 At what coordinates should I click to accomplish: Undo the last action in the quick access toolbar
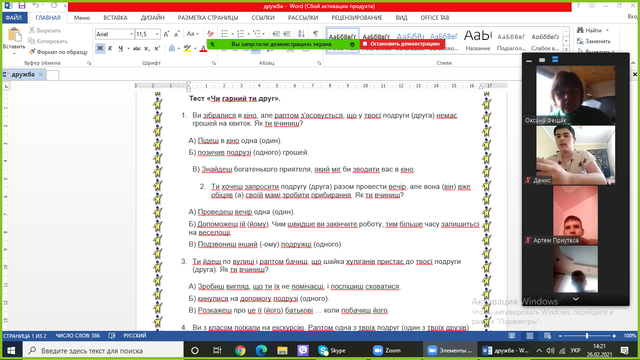36,5
